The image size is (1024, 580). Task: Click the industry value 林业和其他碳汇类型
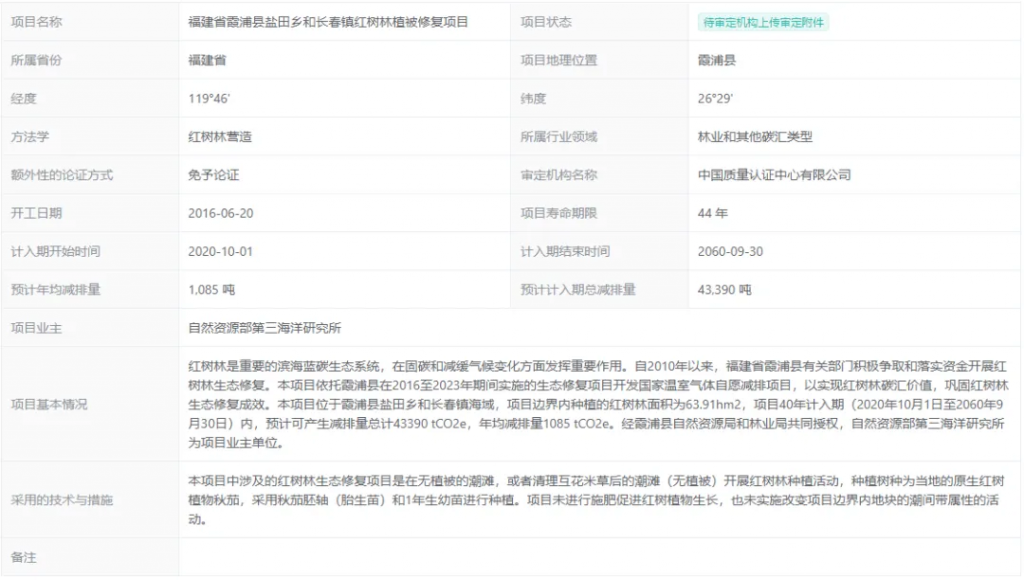coord(755,137)
